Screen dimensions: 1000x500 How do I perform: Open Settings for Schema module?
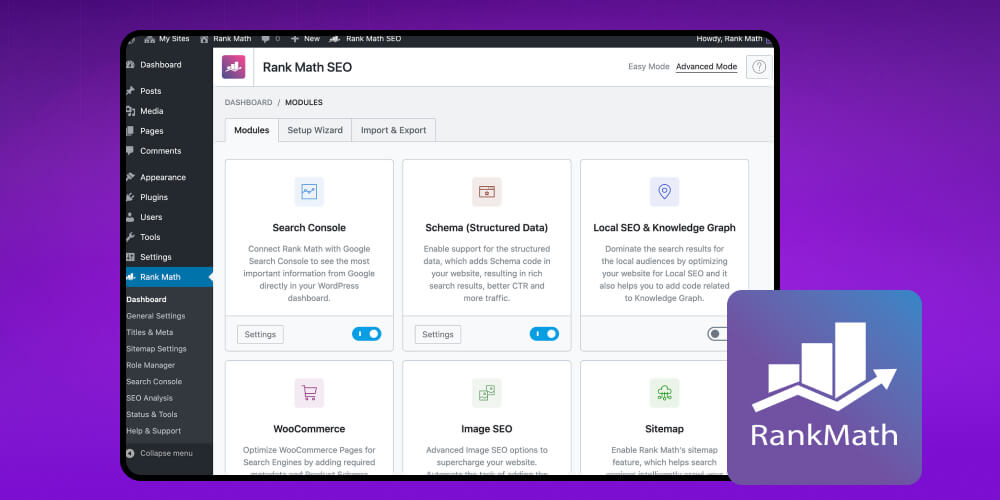click(x=438, y=334)
